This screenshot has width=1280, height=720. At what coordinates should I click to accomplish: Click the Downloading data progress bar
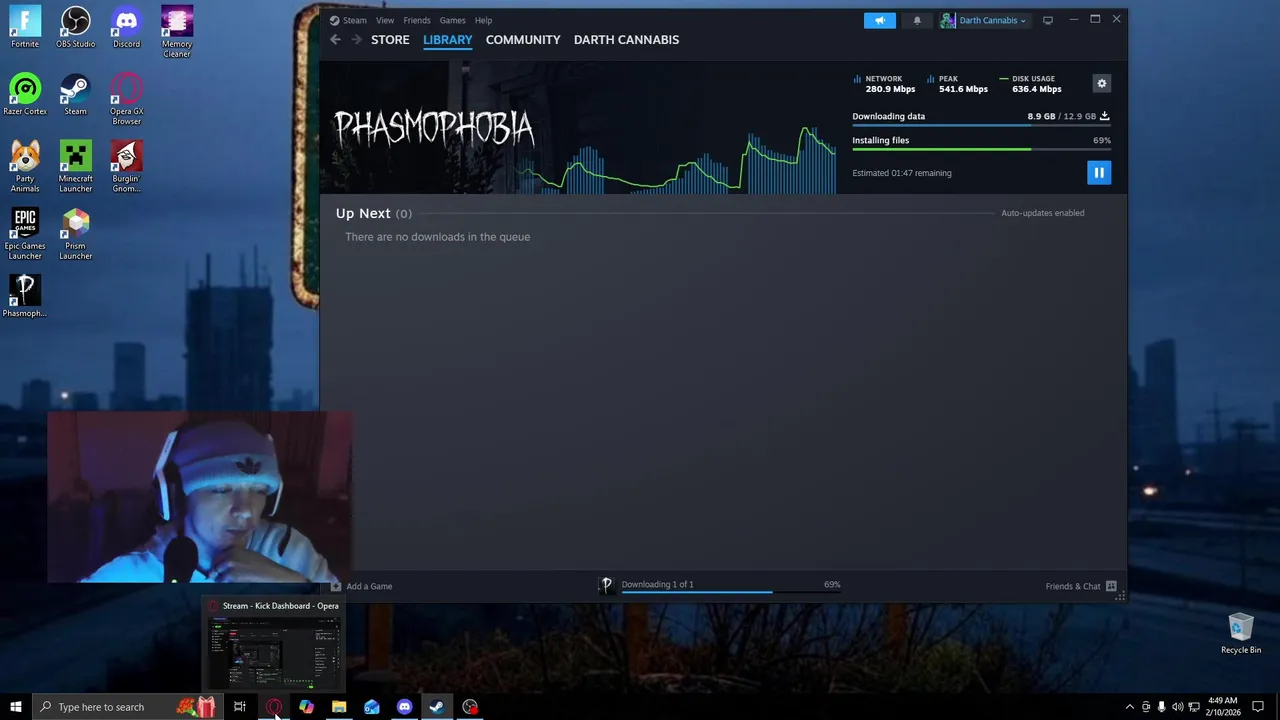(x=981, y=126)
